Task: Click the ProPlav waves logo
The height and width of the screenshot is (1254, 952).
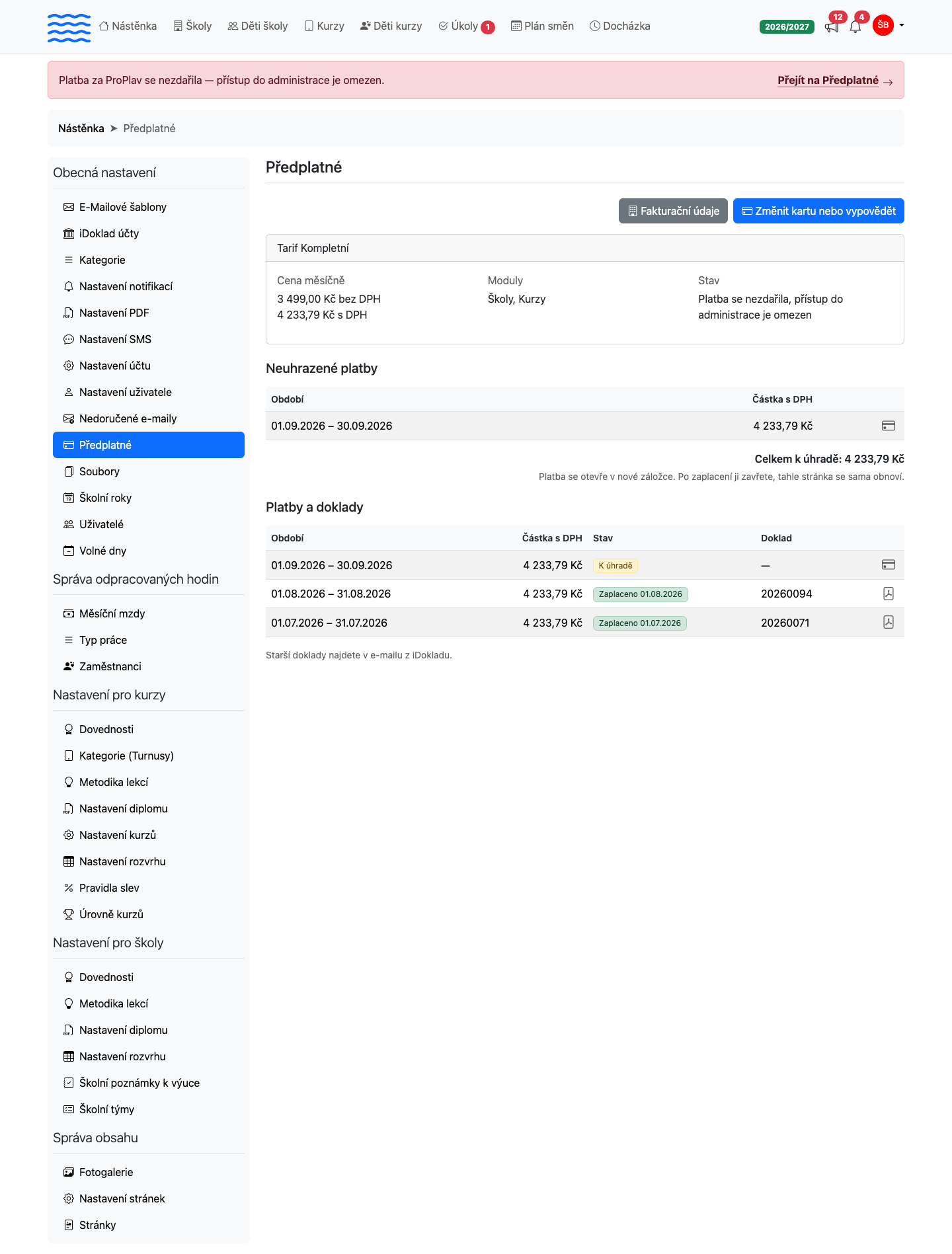Action: pos(69,27)
